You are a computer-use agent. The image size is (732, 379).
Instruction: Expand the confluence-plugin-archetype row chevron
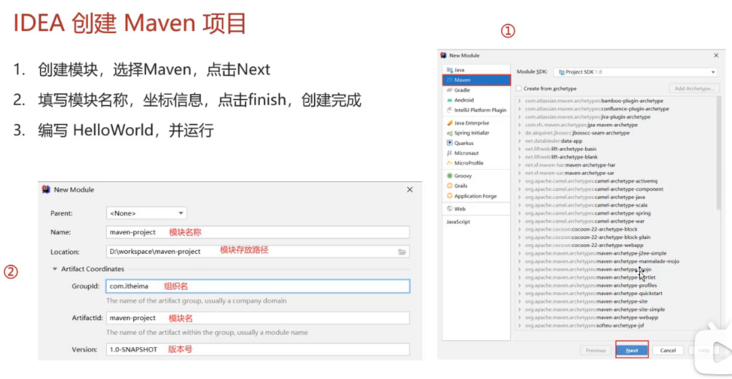(520, 109)
